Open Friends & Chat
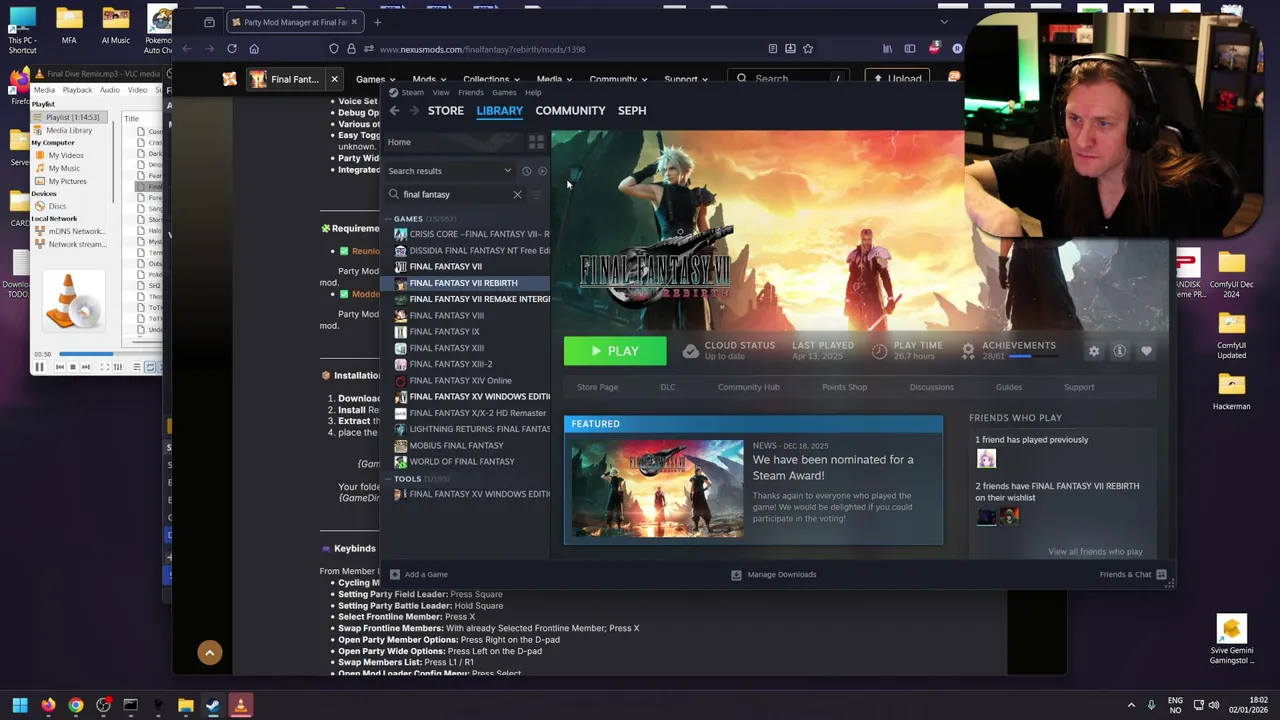Screen dimensions: 1280x720 [1133, 575]
